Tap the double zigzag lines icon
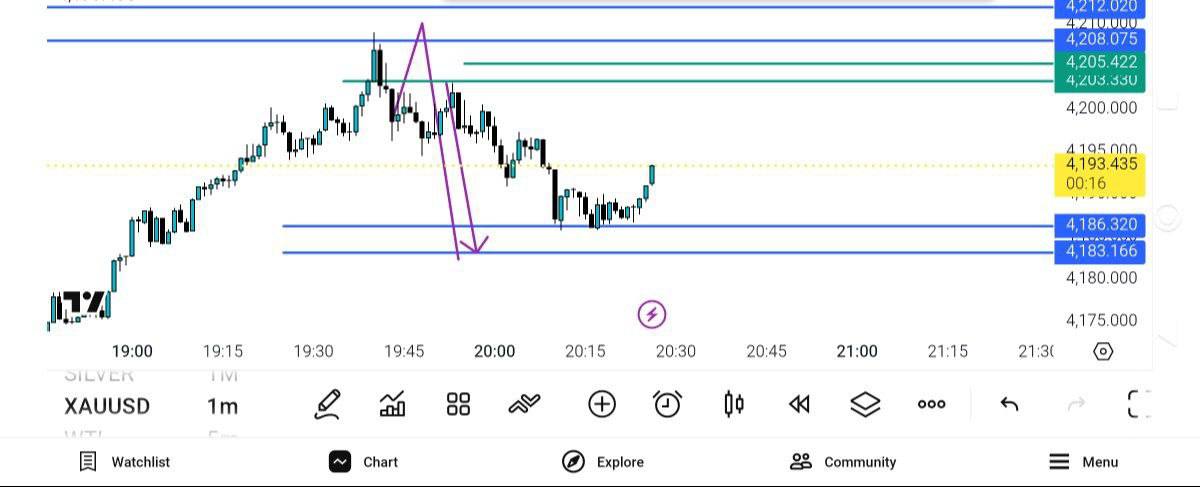 click(524, 404)
